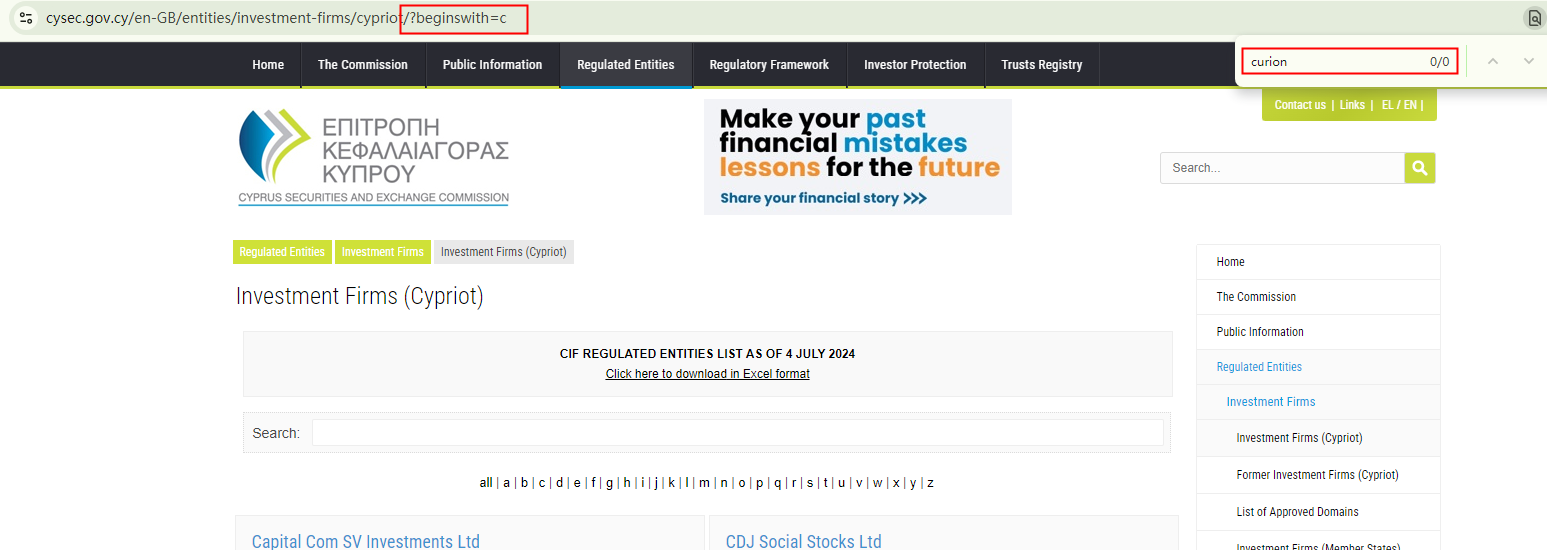
Task: Filter firms by letter p
Action: coord(759,483)
